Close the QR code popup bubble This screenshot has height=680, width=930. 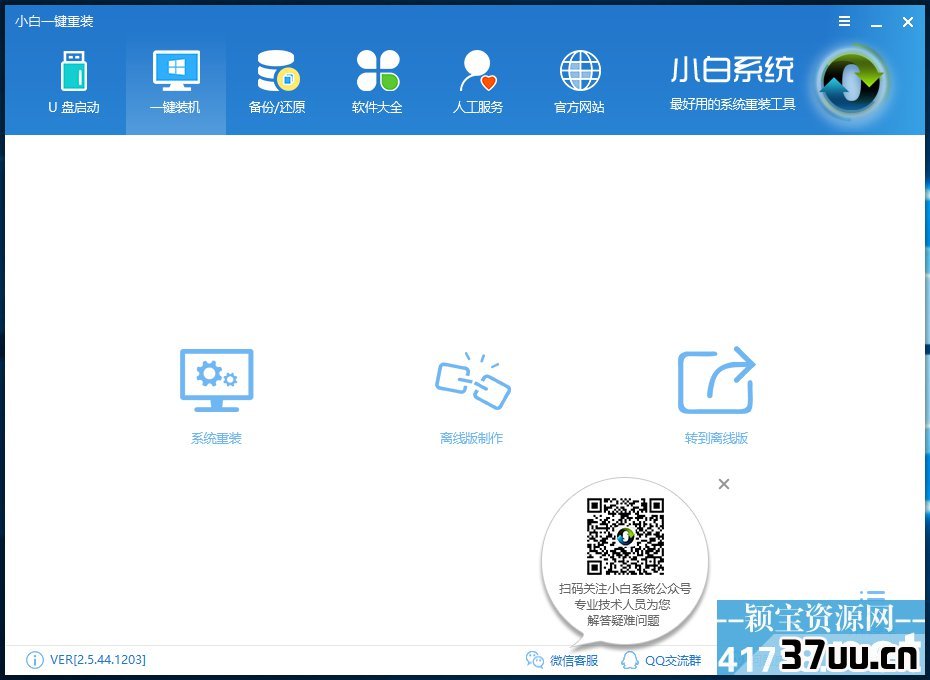click(x=724, y=484)
